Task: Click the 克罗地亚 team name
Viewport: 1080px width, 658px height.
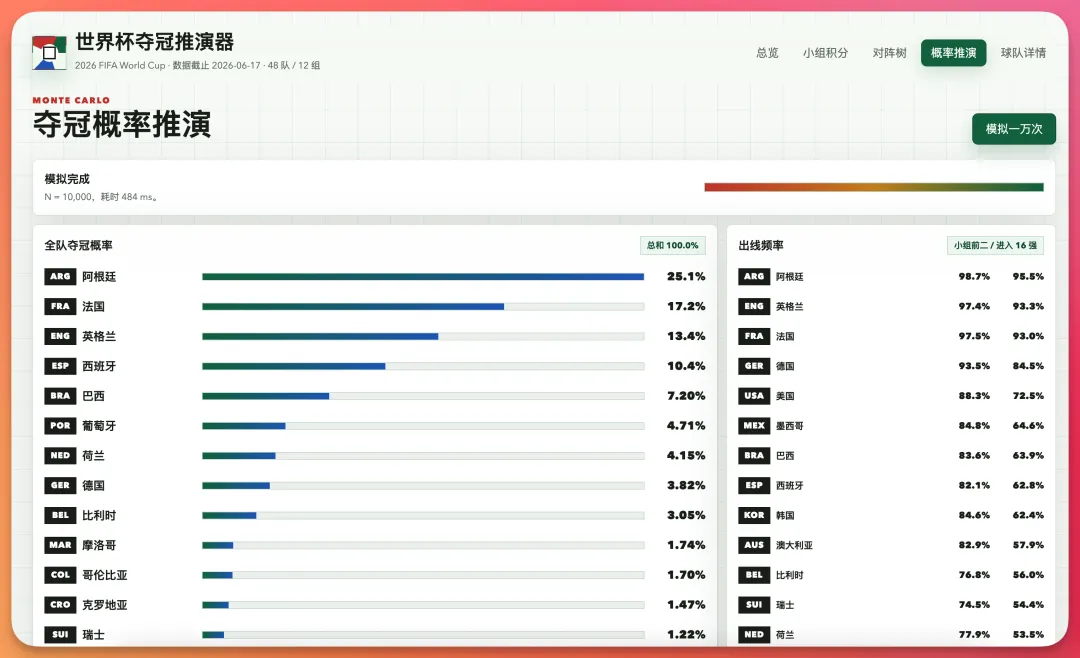Action: pyautogui.click(x=105, y=605)
